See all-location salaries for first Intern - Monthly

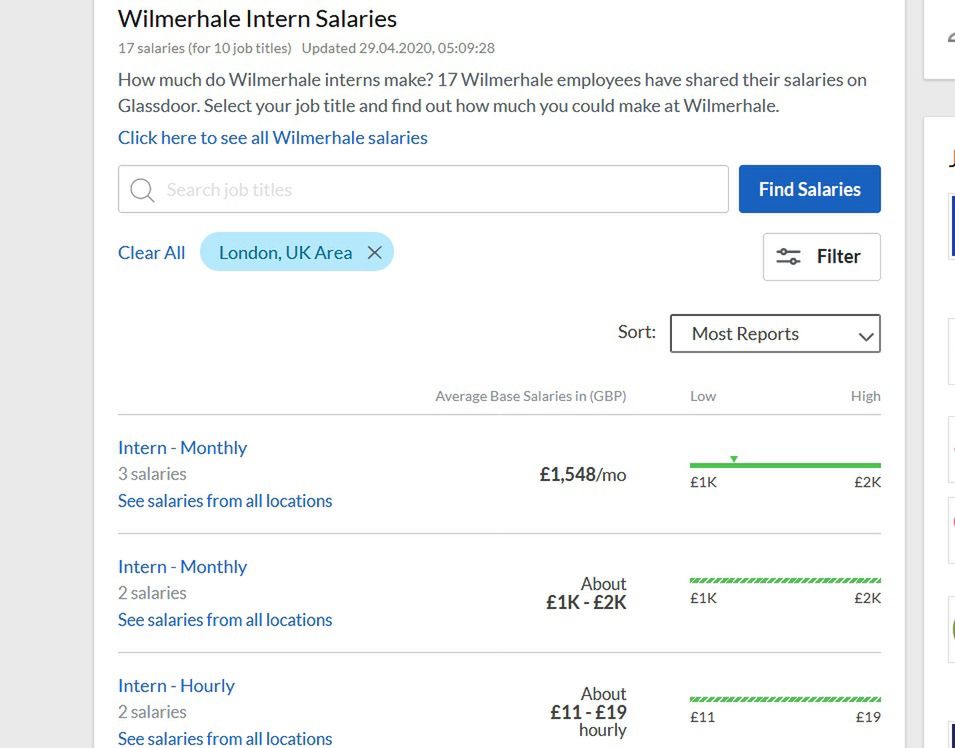[225, 501]
